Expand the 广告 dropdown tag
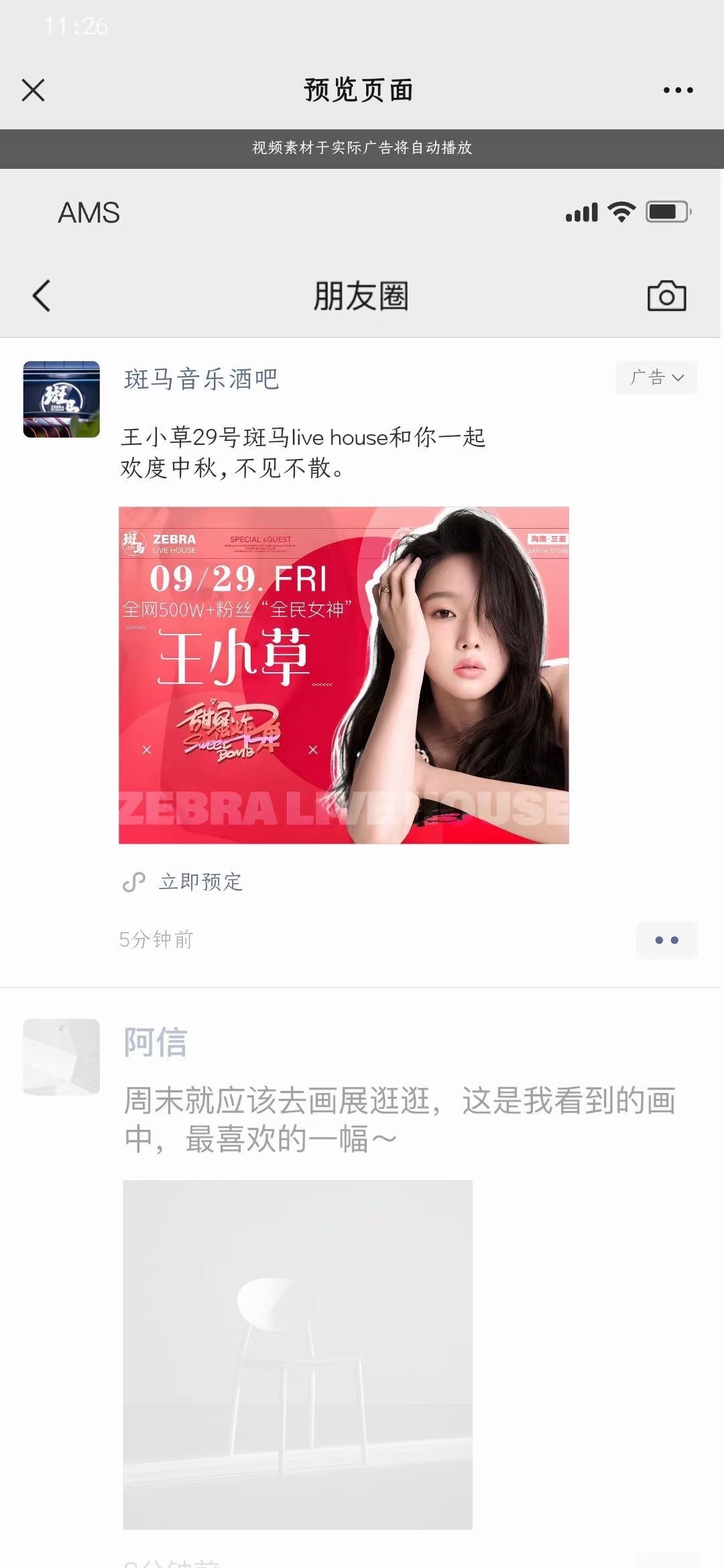The image size is (724, 1568). point(656,378)
